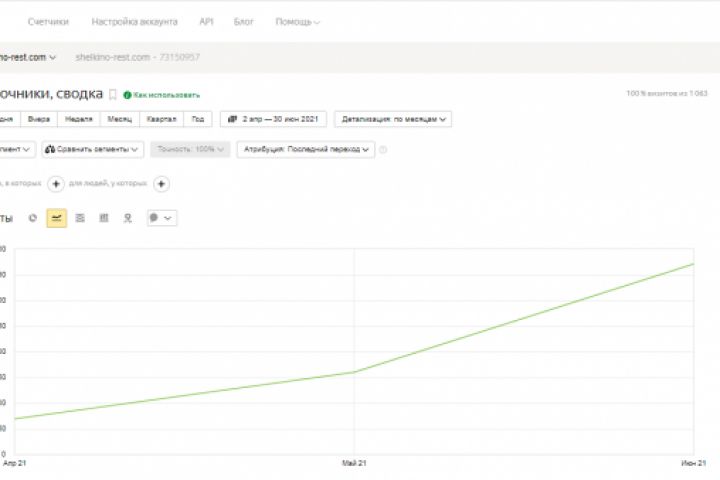Expand Атрибуция Последний переход dropdown
Viewport: 720px width, 480px height.
pos(306,149)
